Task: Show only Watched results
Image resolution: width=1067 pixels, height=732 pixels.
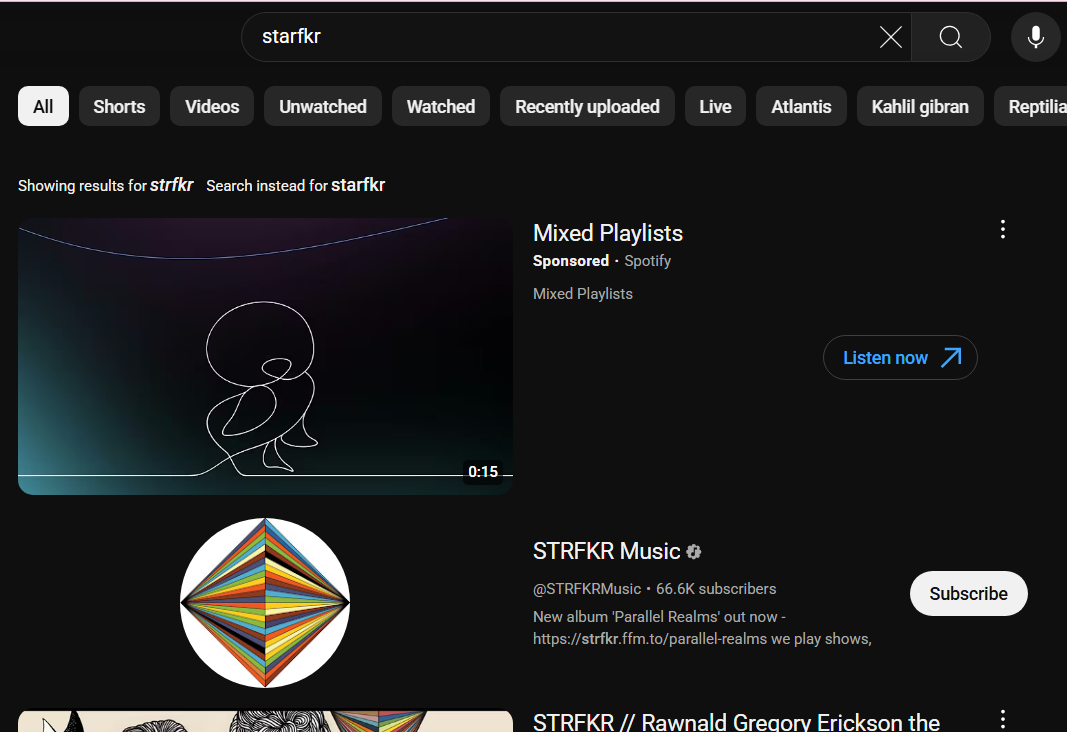Action: pos(440,107)
